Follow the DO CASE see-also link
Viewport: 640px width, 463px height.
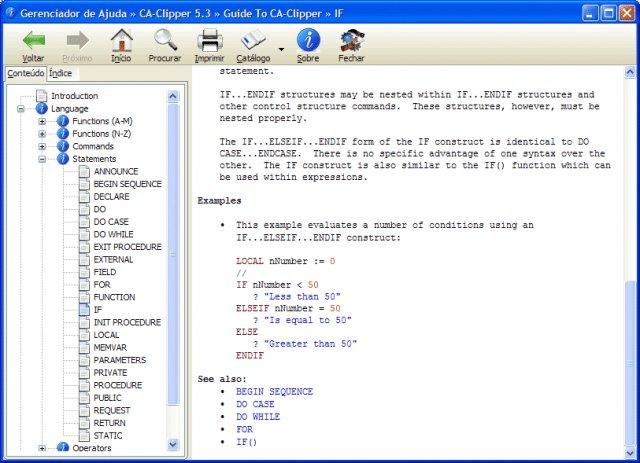(255, 405)
